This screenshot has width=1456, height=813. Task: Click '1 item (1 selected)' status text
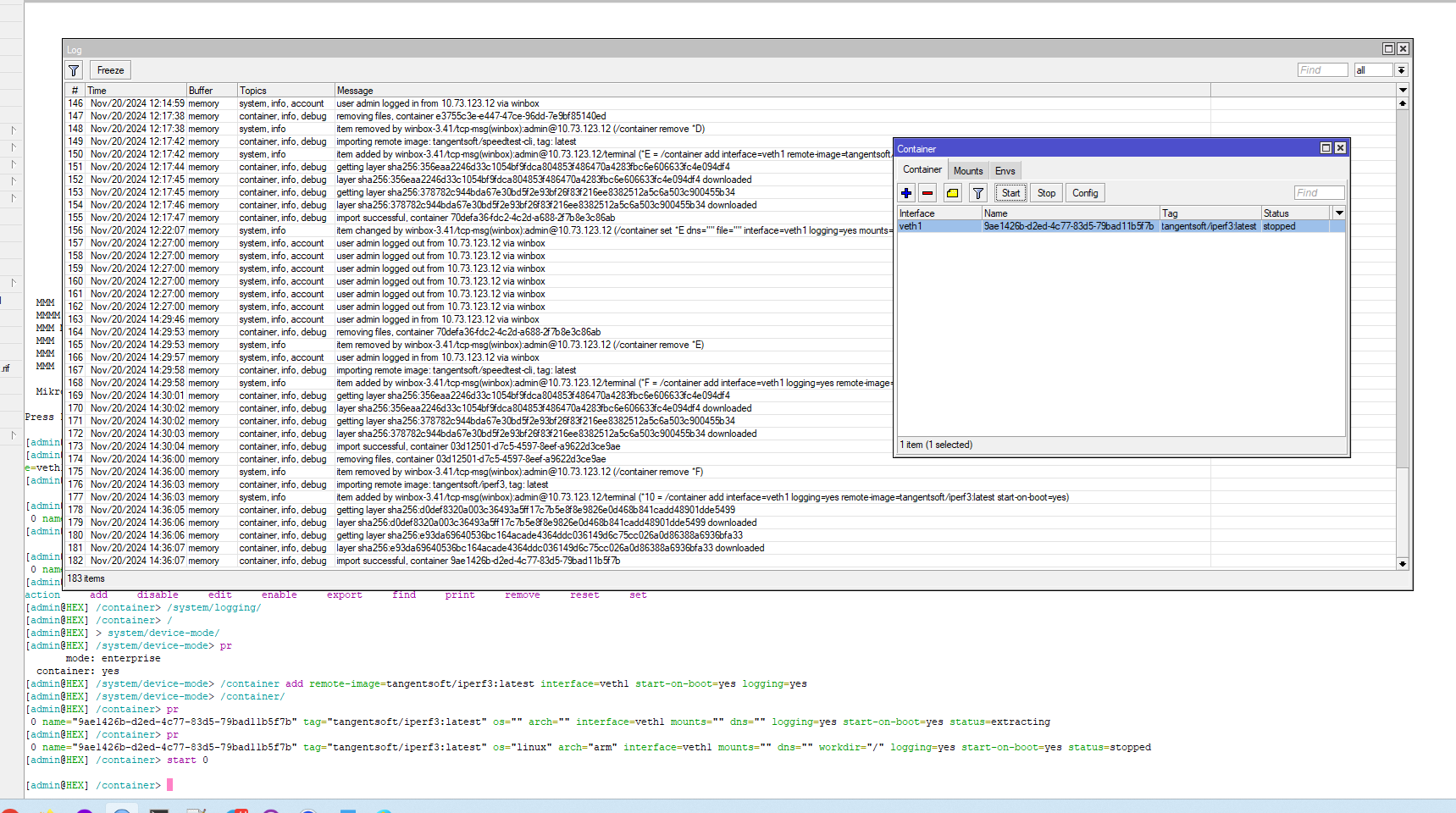tap(936, 445)
